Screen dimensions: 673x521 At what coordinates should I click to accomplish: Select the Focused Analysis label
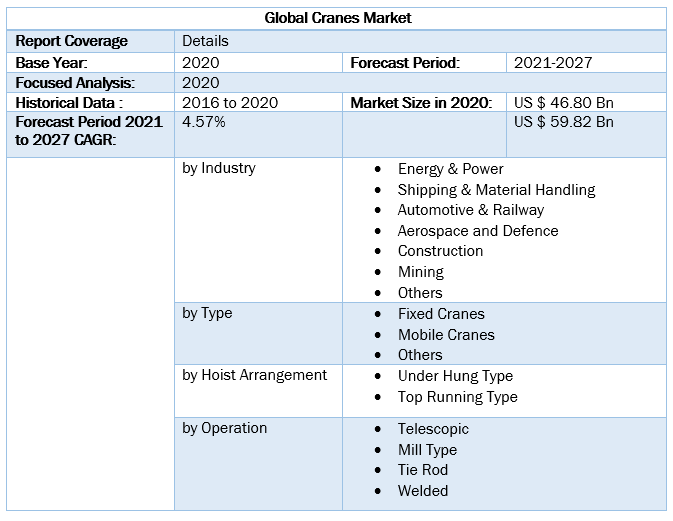(75, 82)
